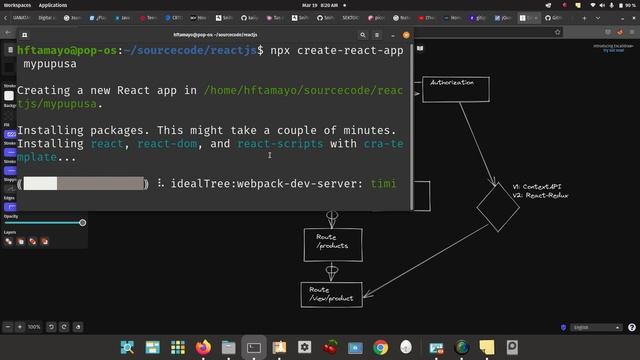Open Files manager from the dock
This screenshot has width=640, height=360.
(228, 347)
